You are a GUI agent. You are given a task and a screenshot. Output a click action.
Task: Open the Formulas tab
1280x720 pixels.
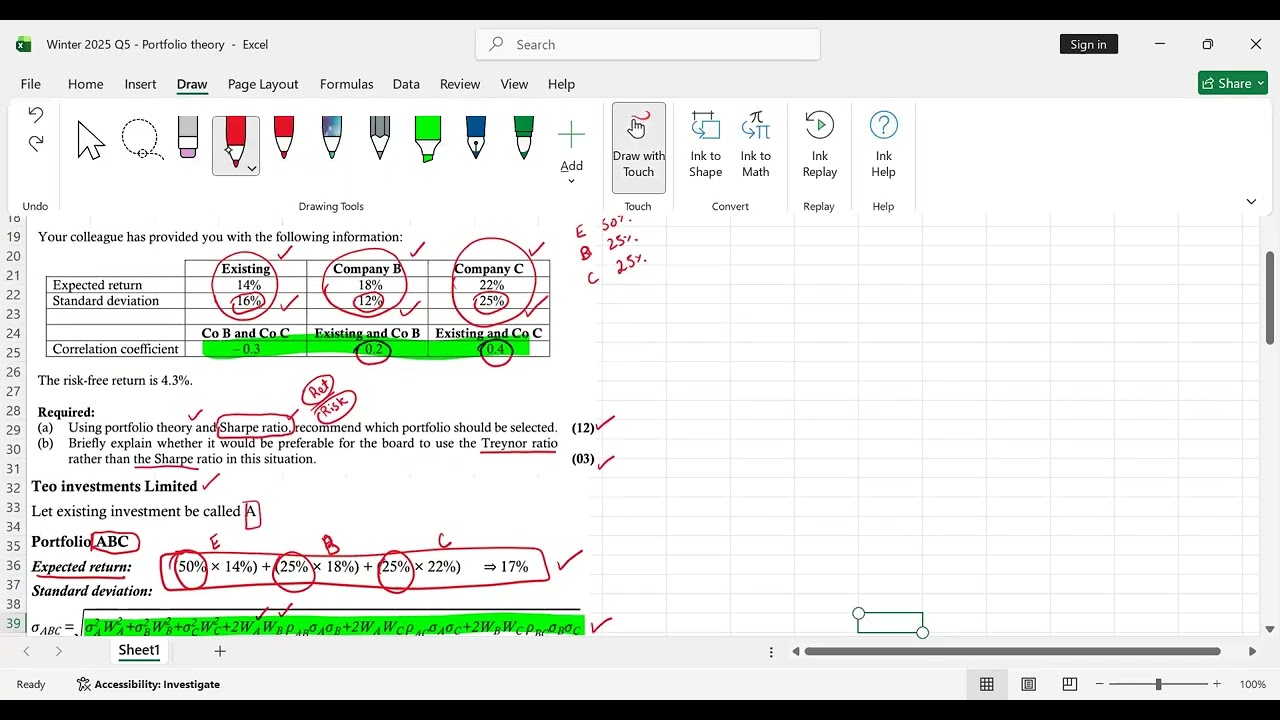point(346,84)
